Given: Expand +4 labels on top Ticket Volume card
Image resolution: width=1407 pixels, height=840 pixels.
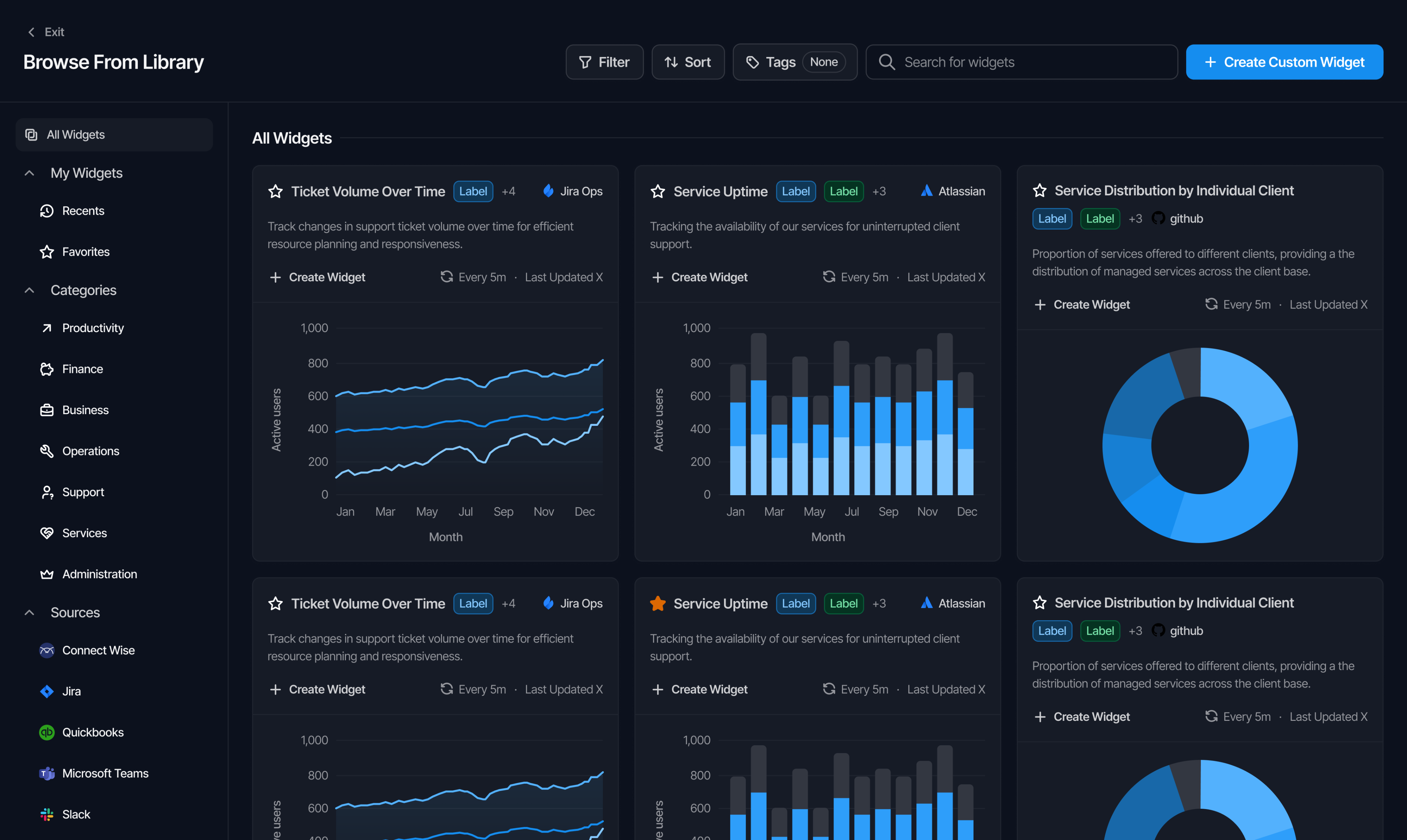Looking at the screenshot, I should [508, 191].
